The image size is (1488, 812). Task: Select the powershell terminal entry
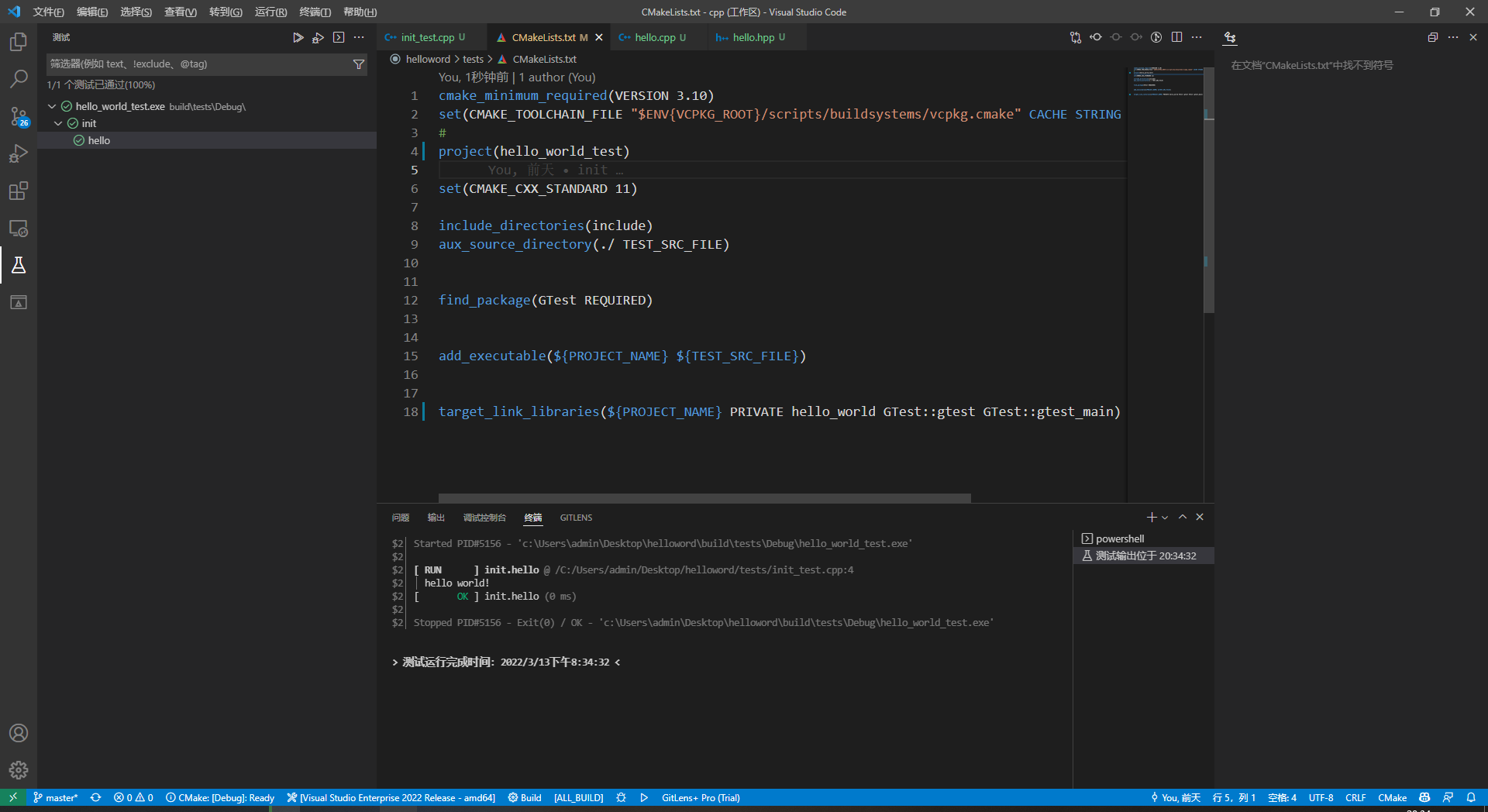point(1143,538)
